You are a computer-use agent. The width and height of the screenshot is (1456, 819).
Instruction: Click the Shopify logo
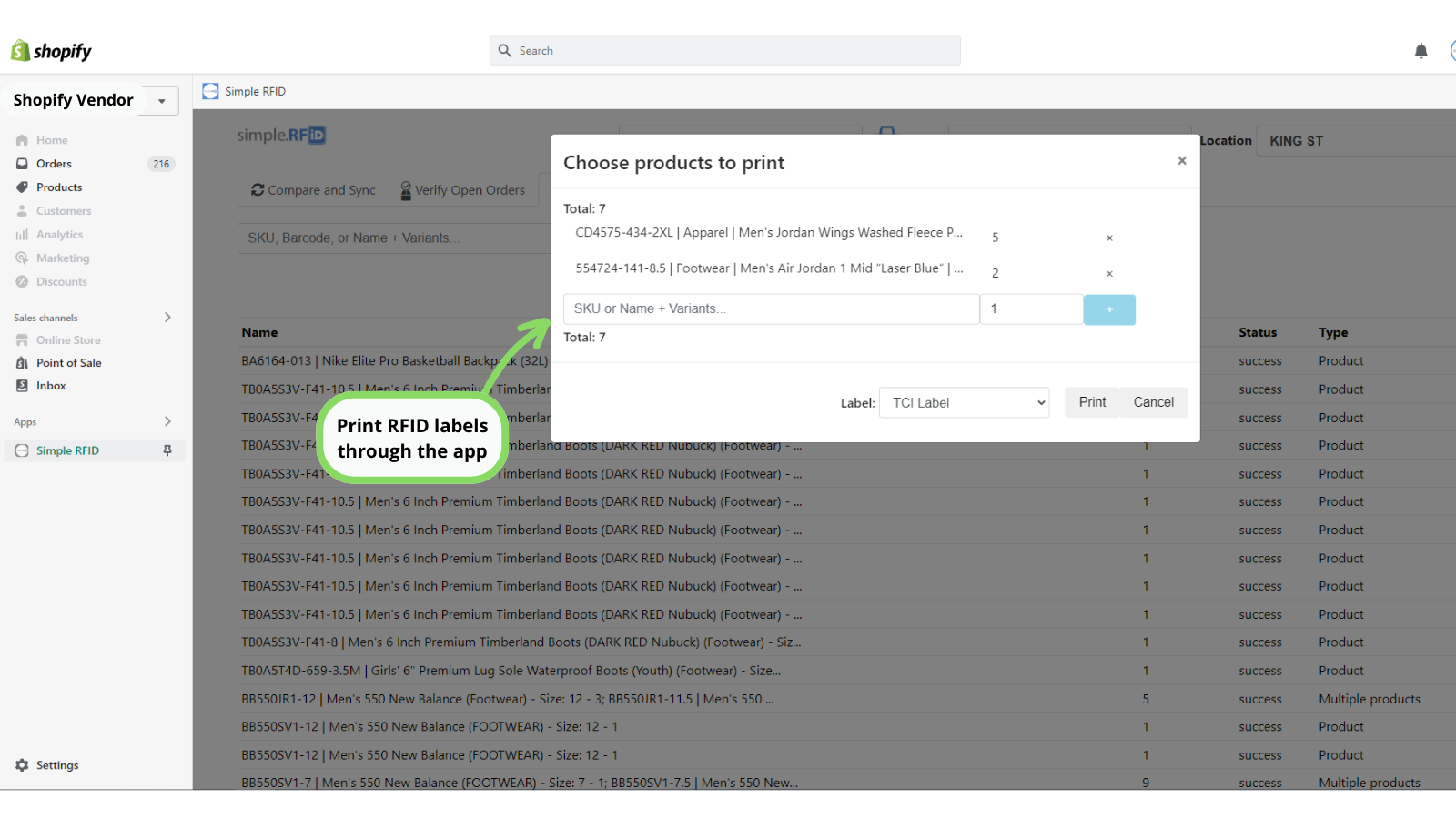[x=51, y=51]
